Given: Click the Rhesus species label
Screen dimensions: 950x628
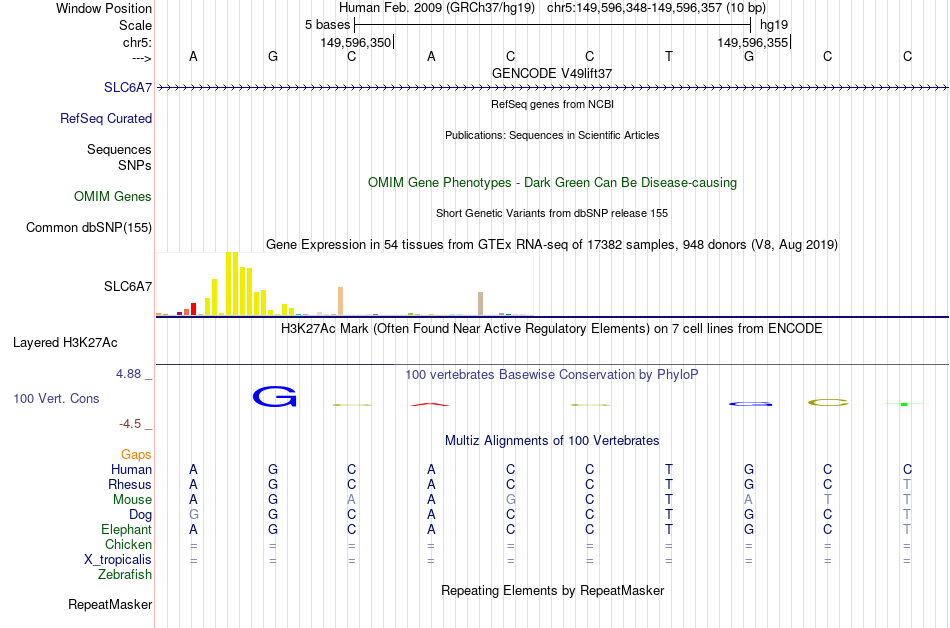Looking at the screenshot, I should pos(130,484).
